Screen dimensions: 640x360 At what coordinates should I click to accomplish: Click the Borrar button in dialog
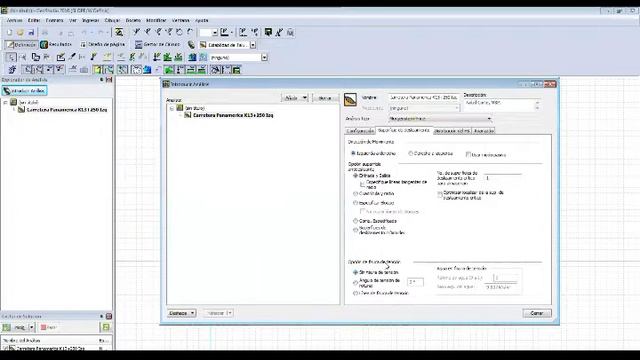(325, 98)
